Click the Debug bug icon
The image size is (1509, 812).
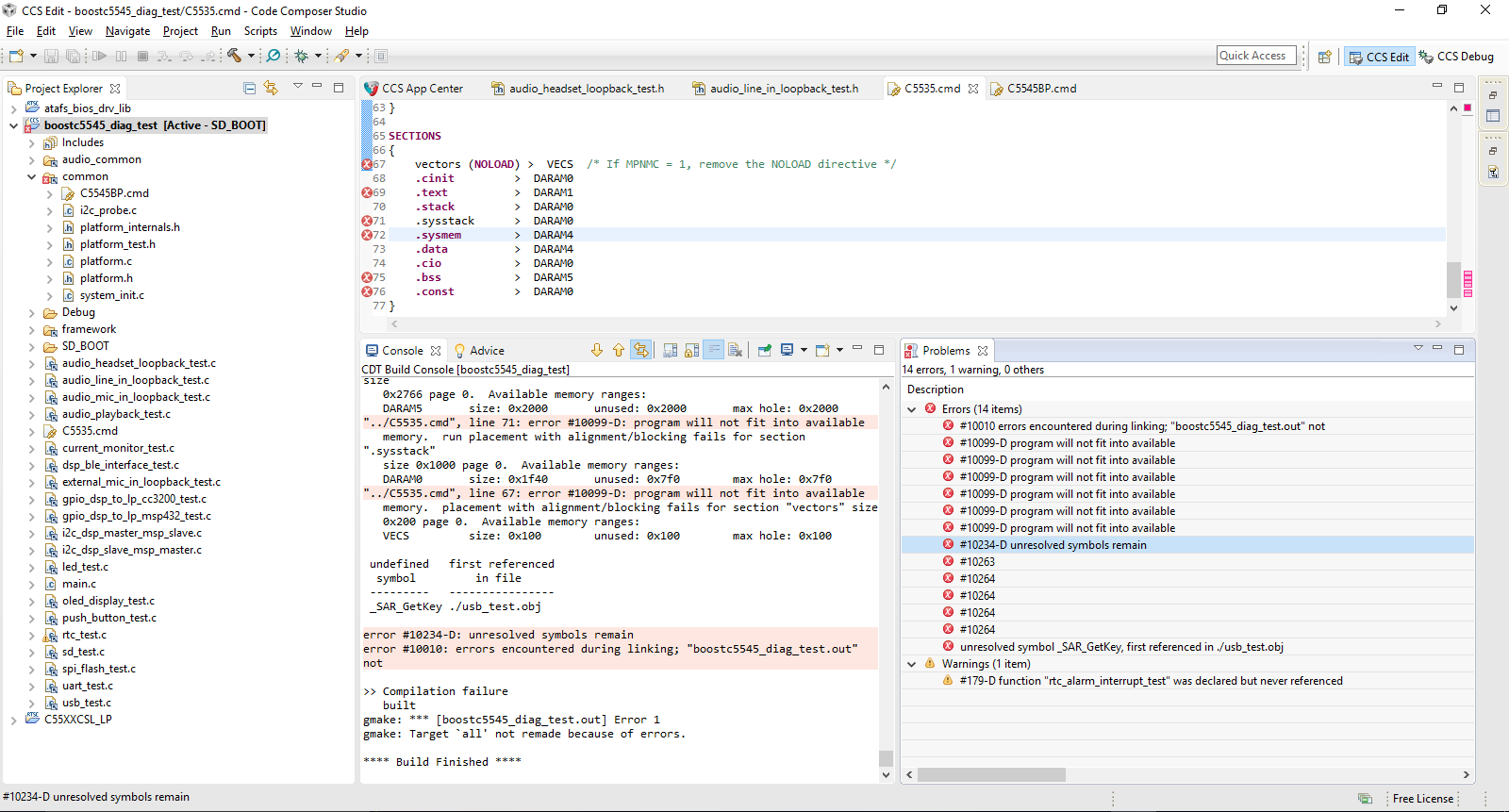[x=301, y=56]
